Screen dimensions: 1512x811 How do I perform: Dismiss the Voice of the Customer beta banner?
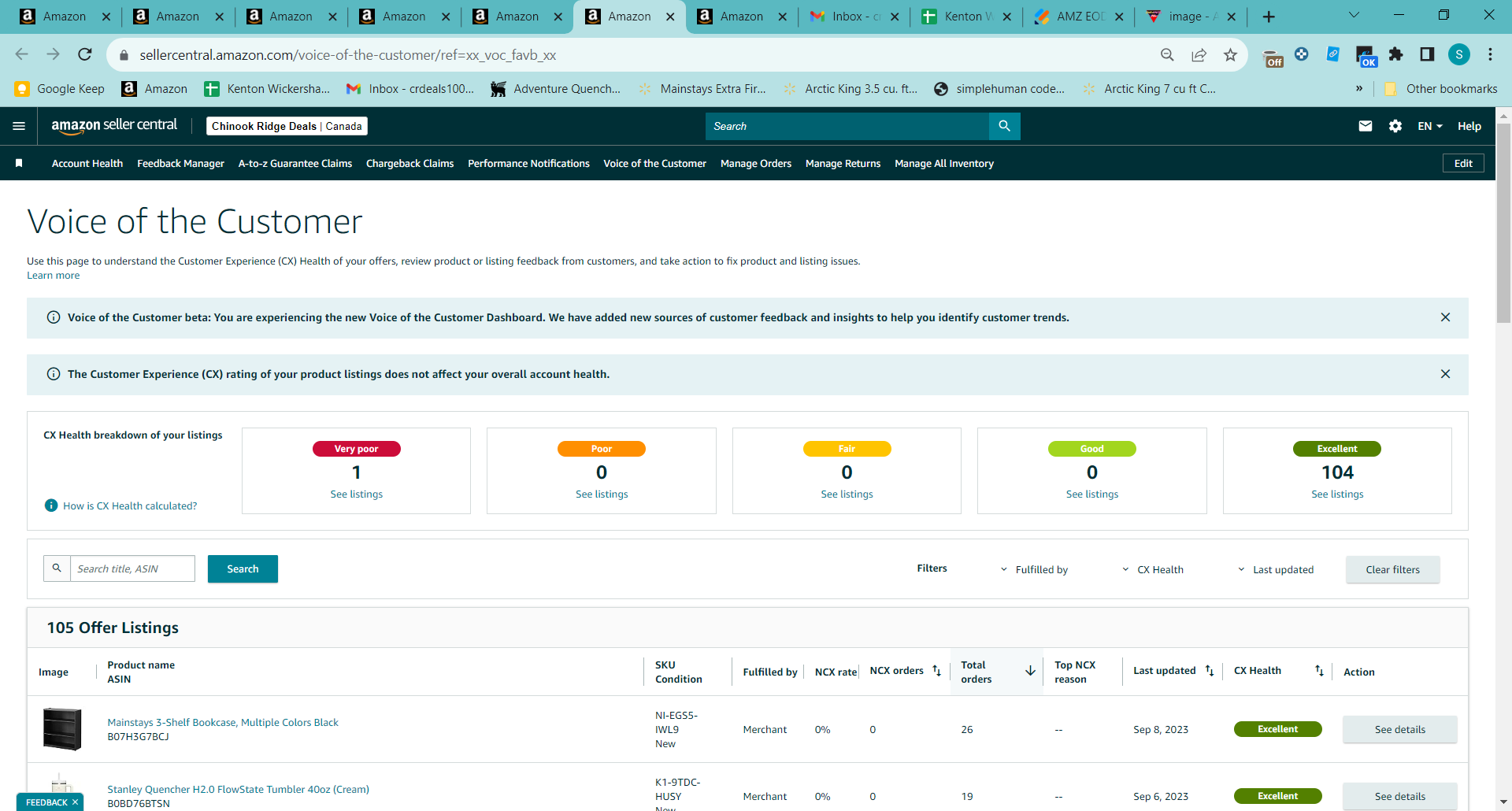pyautogui.click(x=1445, y=317)
